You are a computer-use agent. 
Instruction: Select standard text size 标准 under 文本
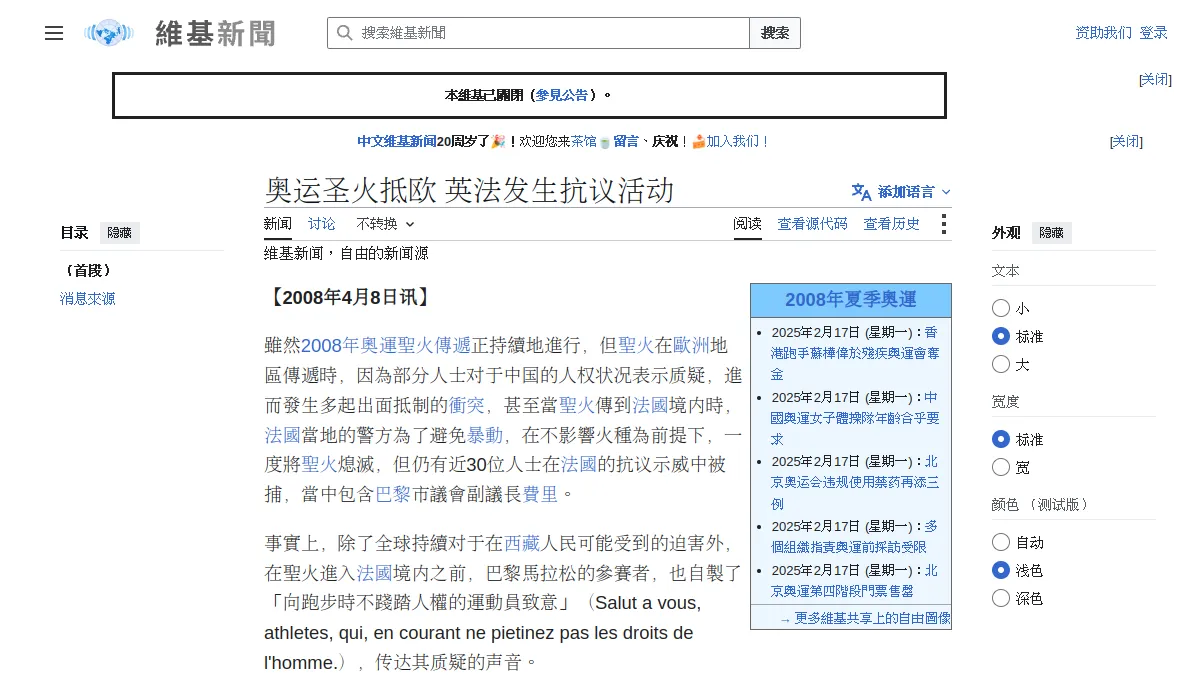1001,336
